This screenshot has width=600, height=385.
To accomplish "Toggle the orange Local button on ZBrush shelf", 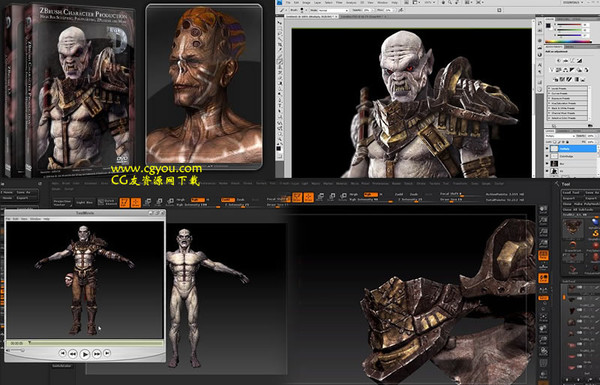I will point(543,278).
